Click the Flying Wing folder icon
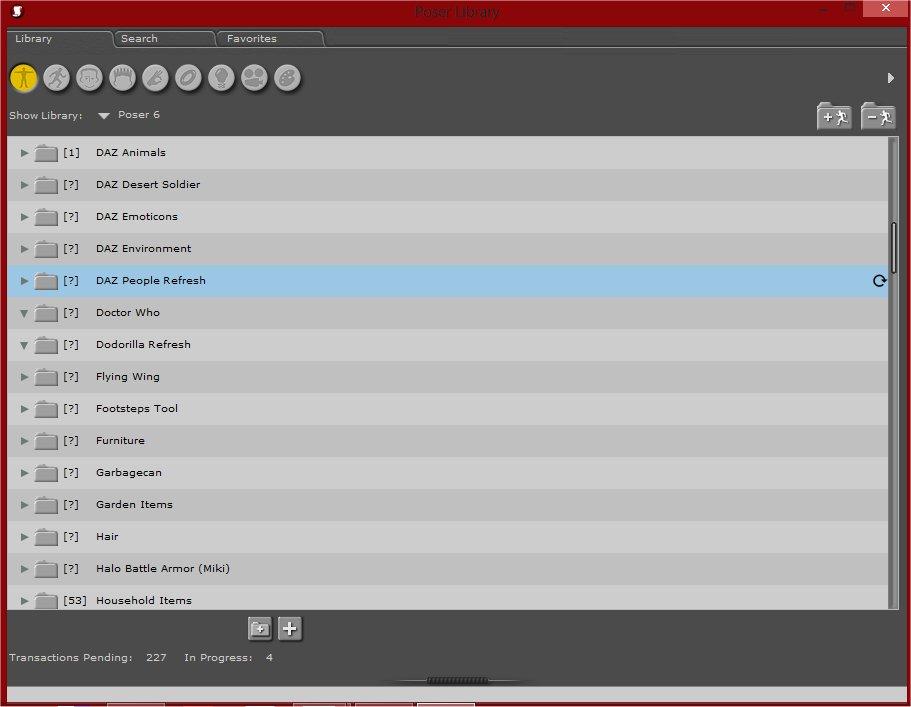 tap(46, 378)
